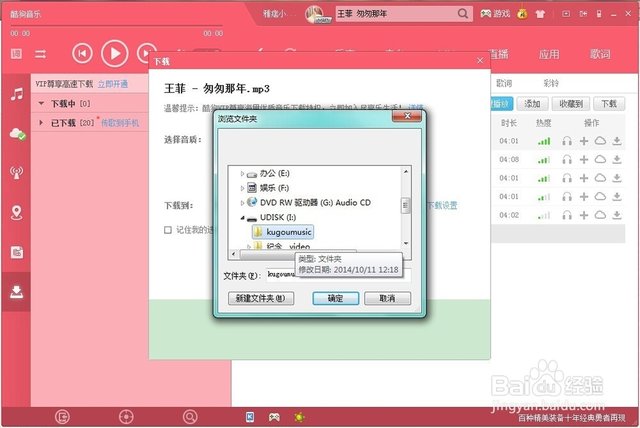640x428 pixels.
Task: Open local music from sidebar note icon
Action: pos(17,94)
